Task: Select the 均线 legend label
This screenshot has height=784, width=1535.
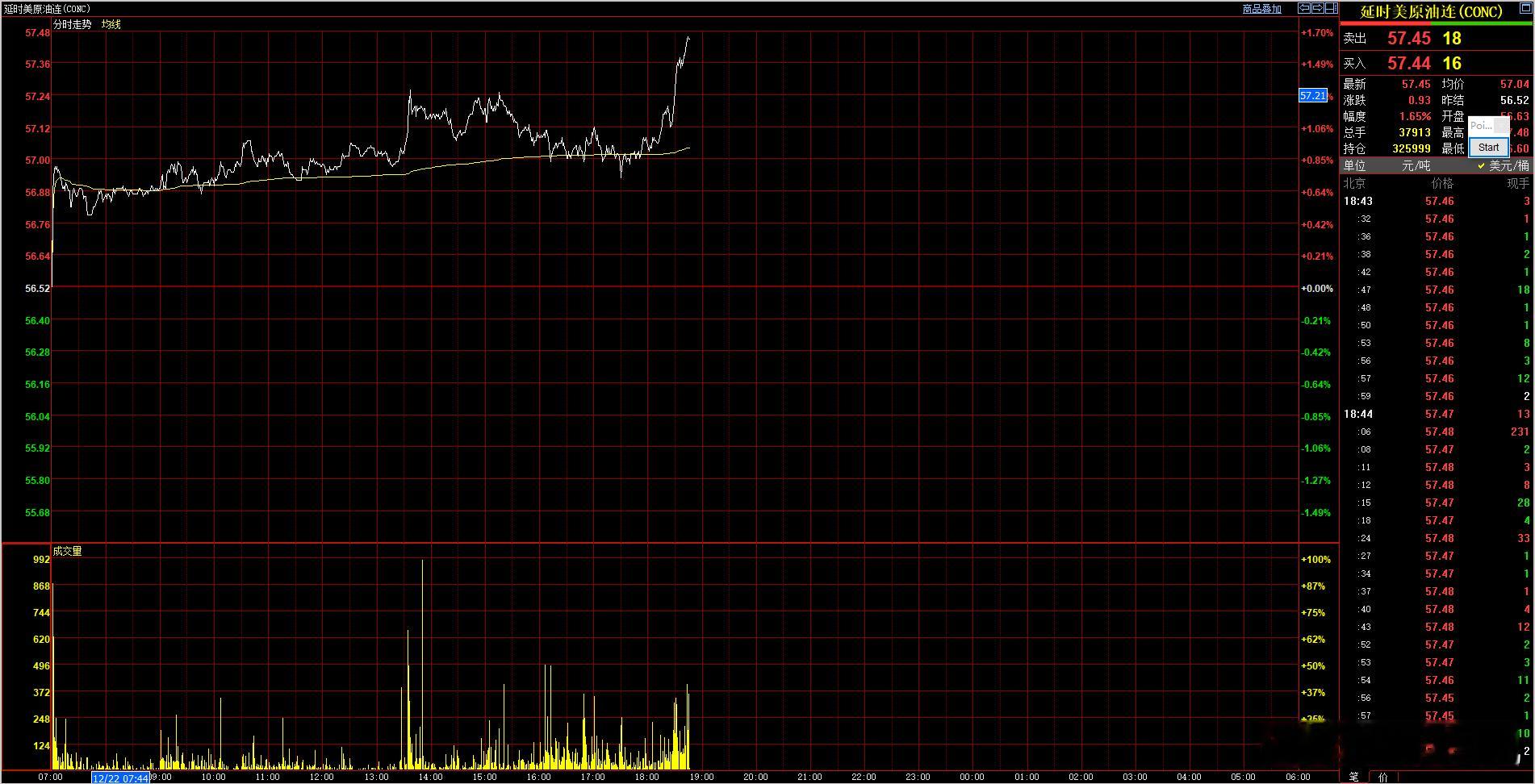Action: [x=111, y=24]
